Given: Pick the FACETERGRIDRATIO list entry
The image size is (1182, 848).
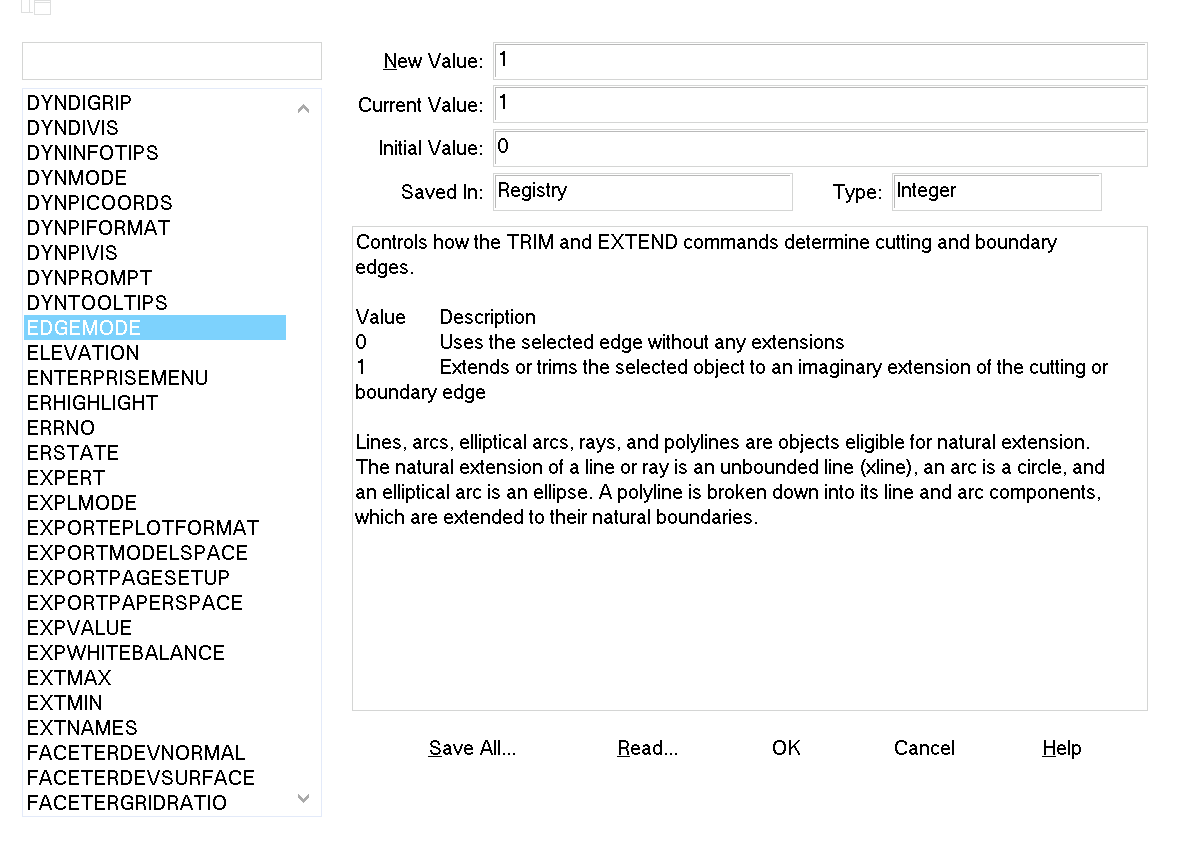Looking at the screenshot, I should click(x=127, y=803).
